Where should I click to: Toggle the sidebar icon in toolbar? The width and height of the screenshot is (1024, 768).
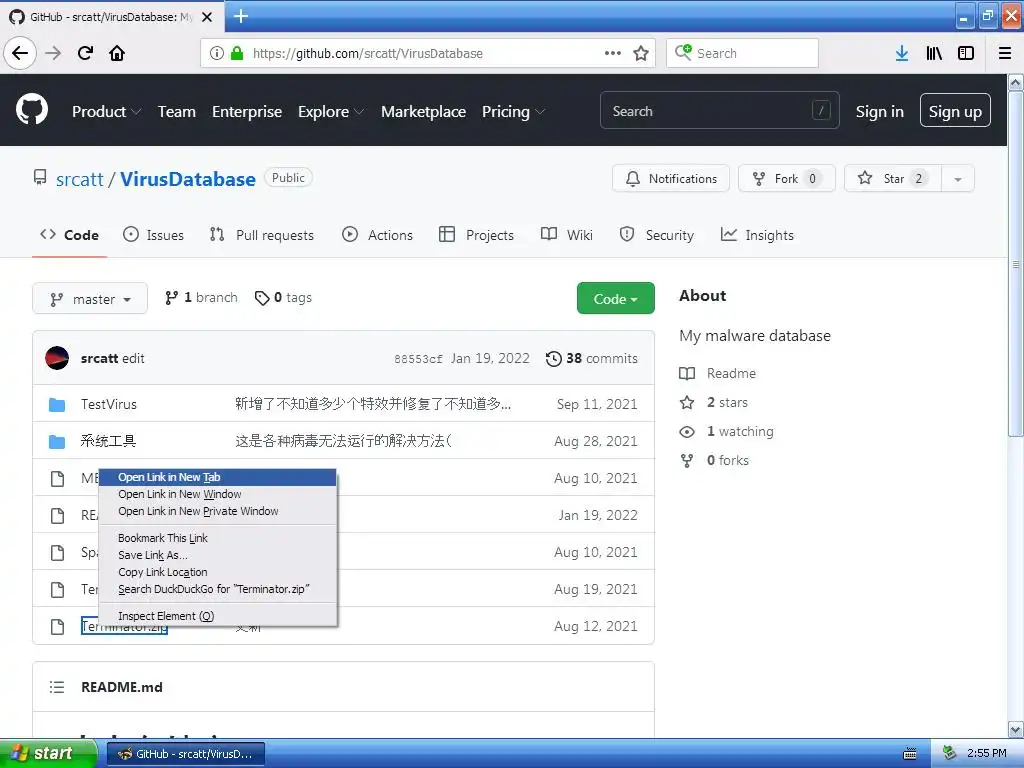(x=966, y=53)
